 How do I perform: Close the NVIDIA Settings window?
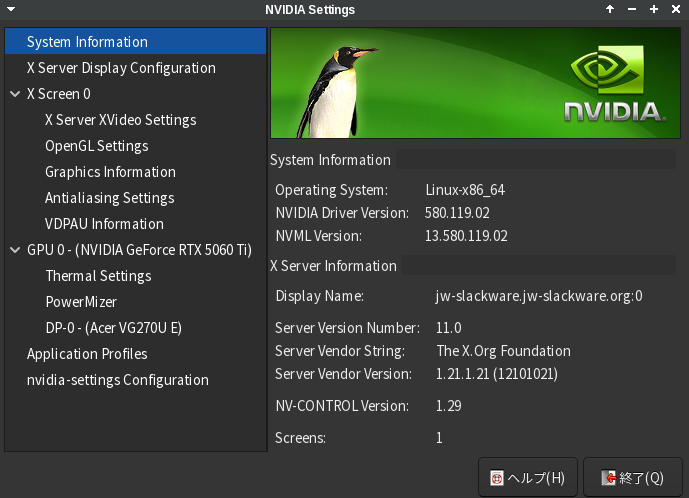675,9
